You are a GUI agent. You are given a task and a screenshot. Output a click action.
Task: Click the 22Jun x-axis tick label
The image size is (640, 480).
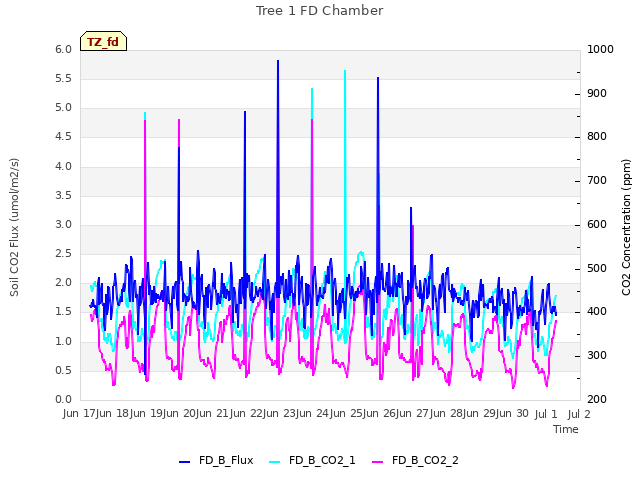pos(264,413)
